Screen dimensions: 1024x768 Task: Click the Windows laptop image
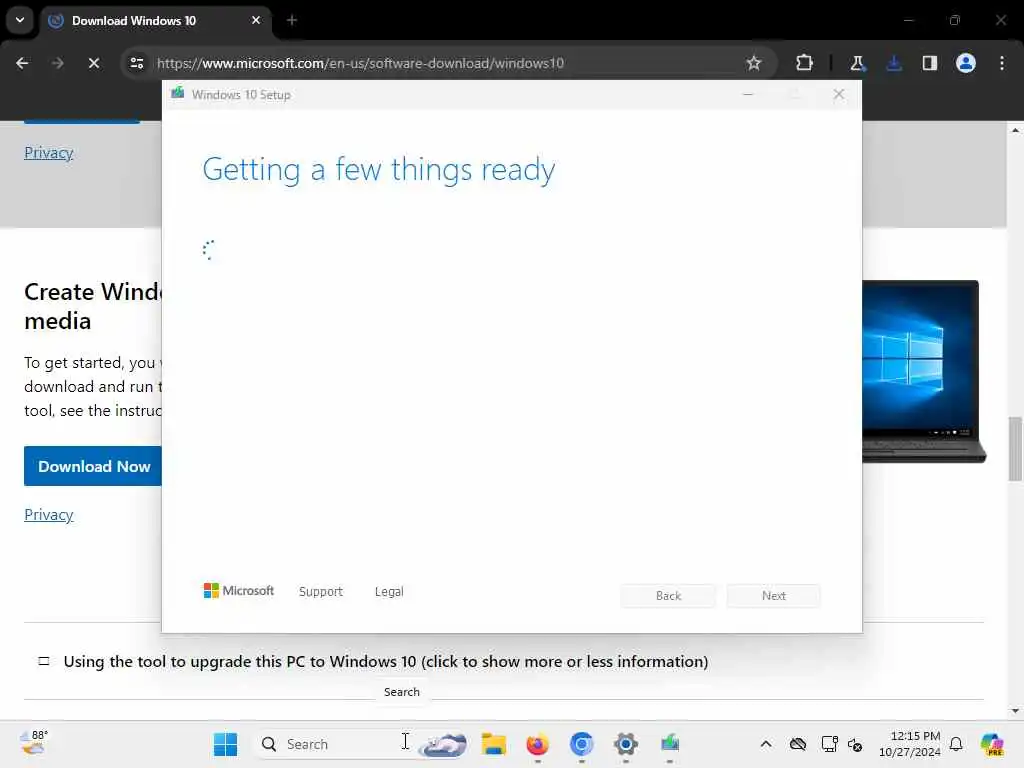(x=924, y=372)
